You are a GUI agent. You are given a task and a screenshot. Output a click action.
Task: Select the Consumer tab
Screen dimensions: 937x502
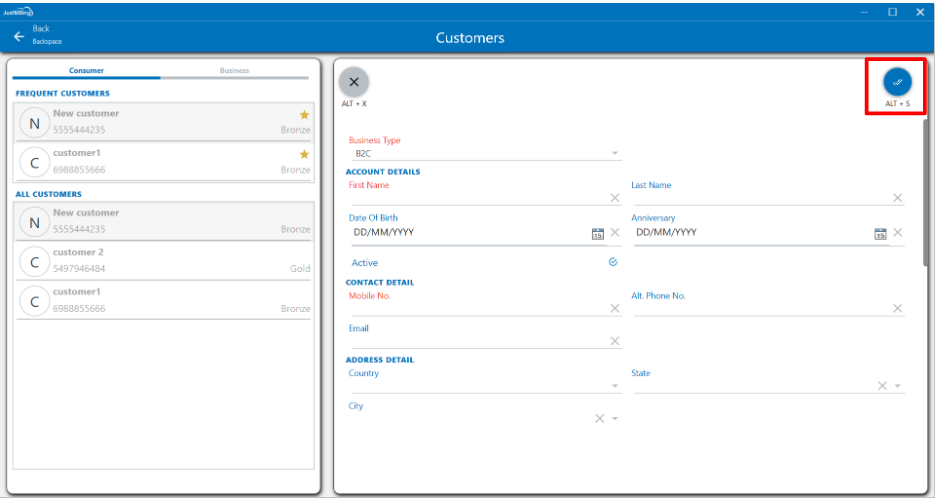86,71
